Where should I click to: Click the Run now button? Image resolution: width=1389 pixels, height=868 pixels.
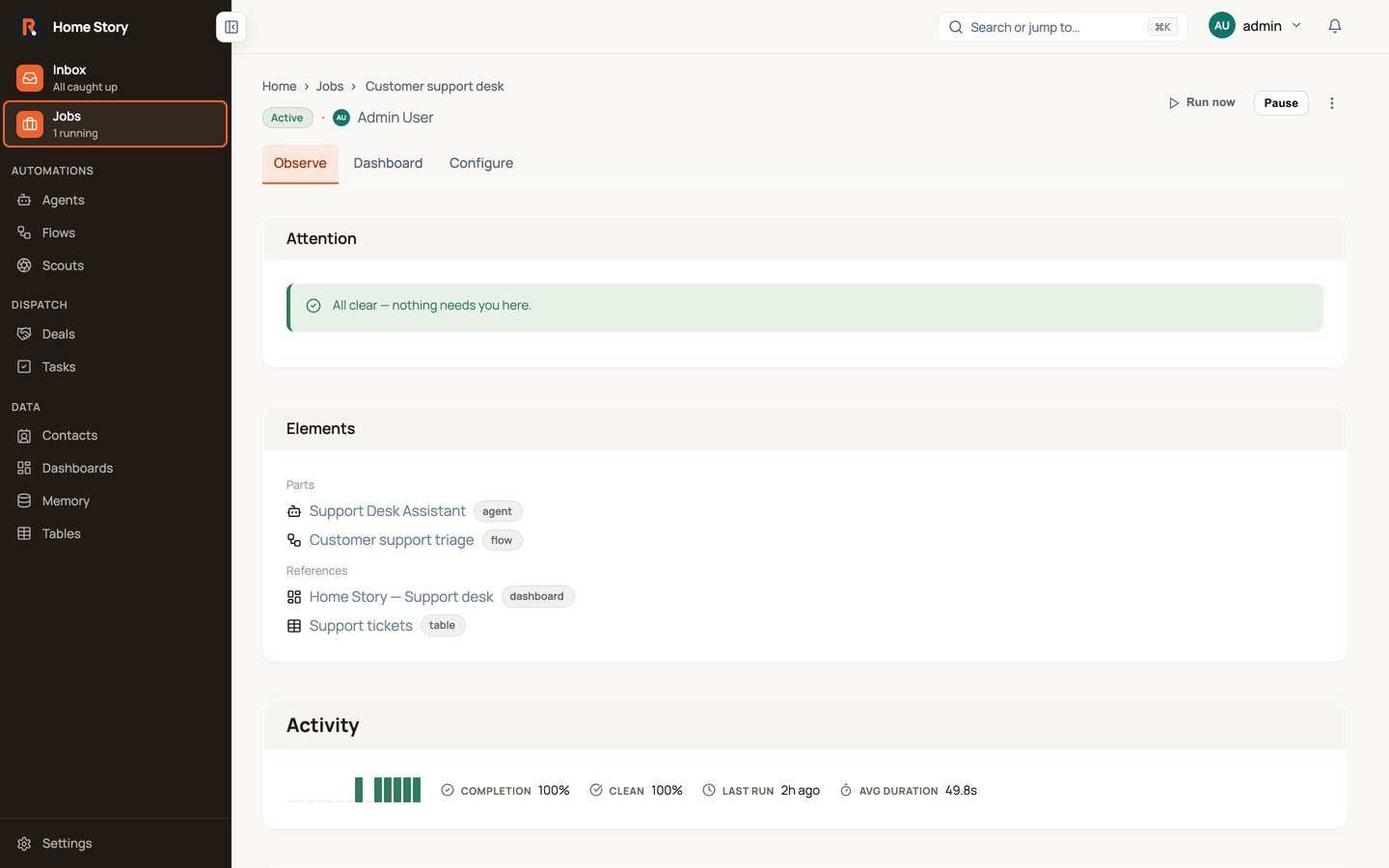[x=1201, y=102]
